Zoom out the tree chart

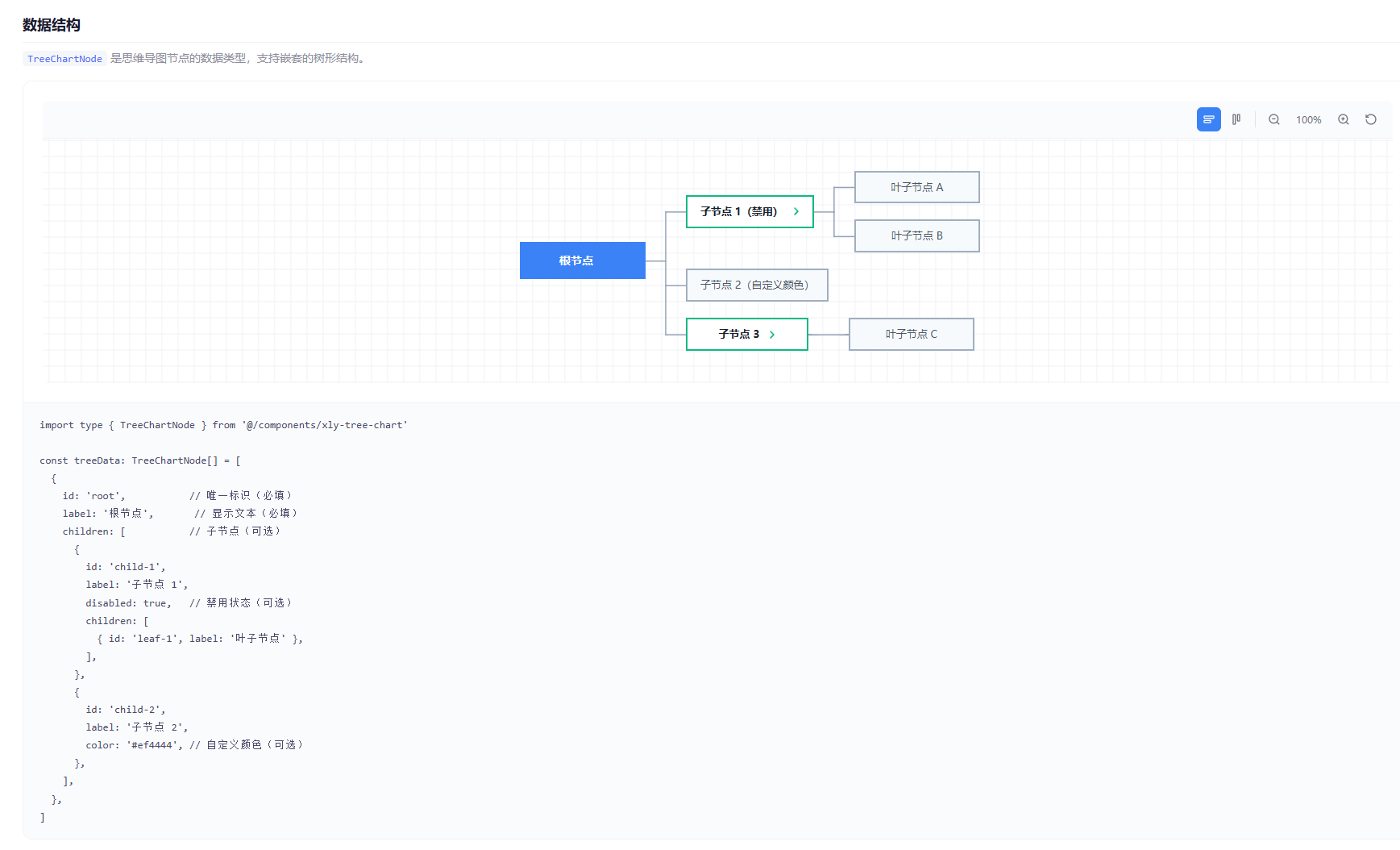(x=1274, y=119)
